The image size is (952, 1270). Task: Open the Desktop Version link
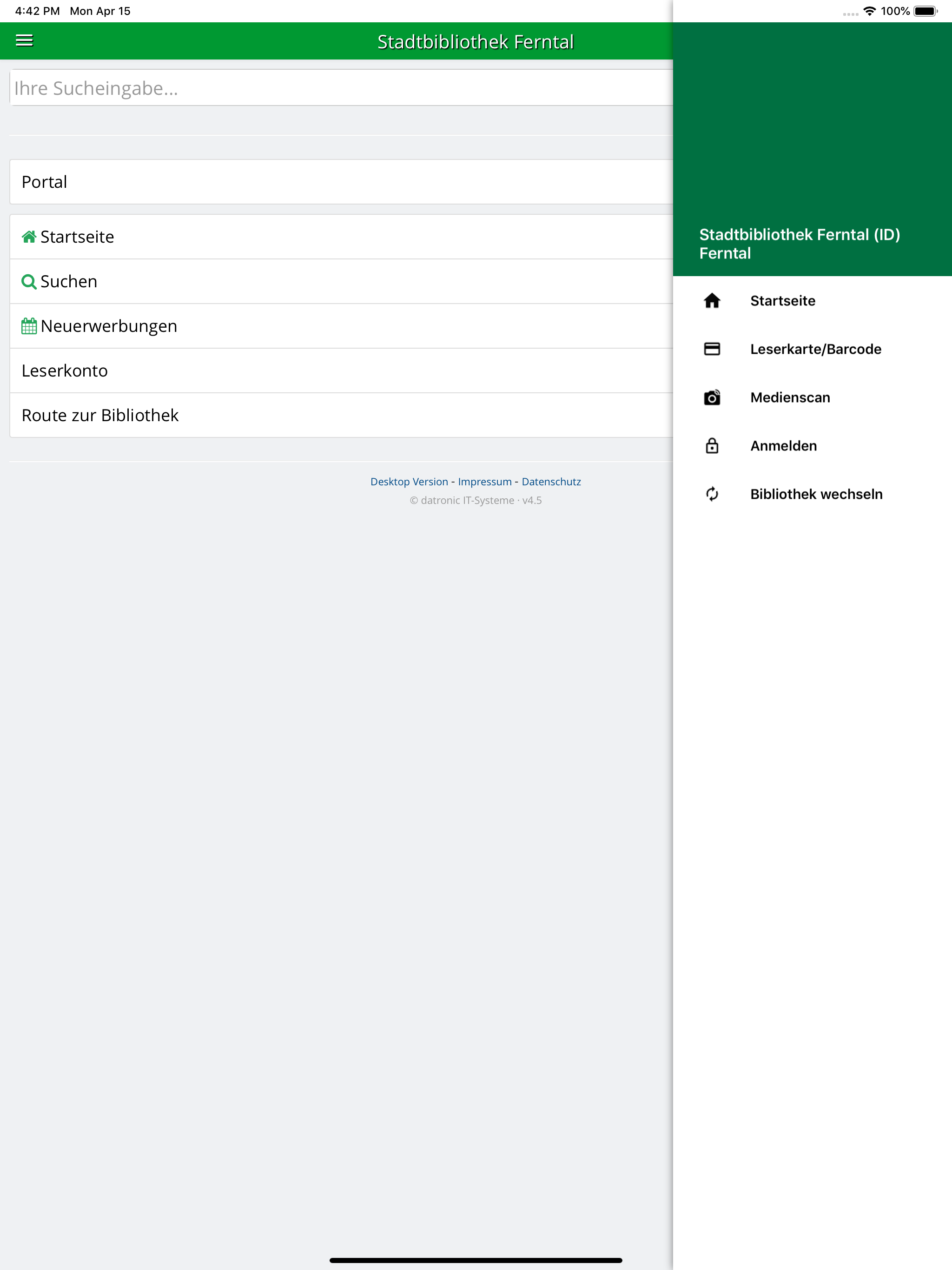pyautogui.click(x=409, y=482)
